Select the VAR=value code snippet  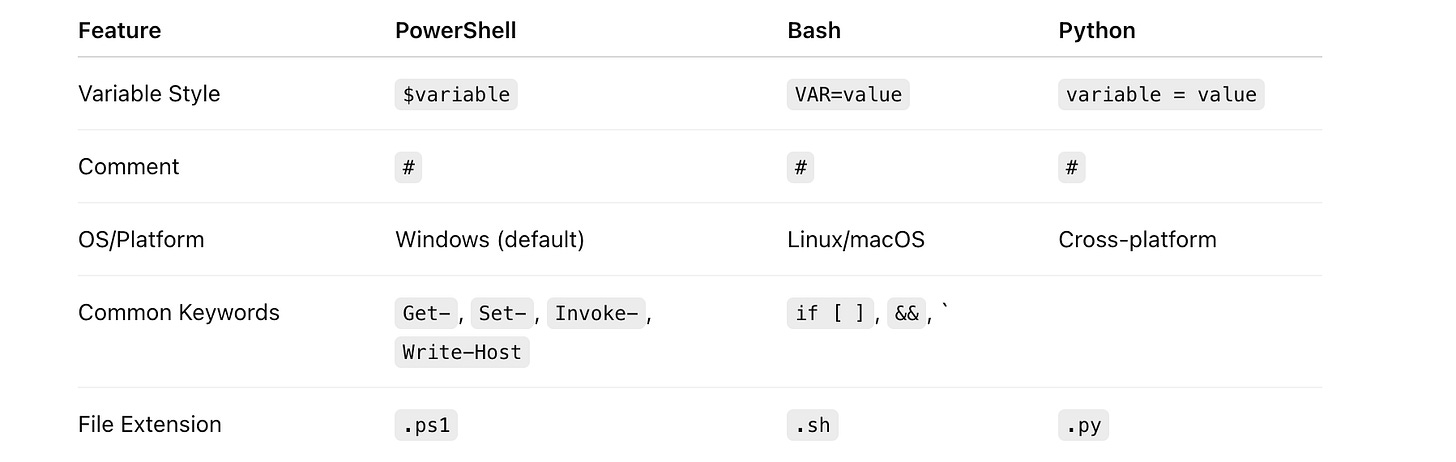pyautogui.click(x=848, y=94)
